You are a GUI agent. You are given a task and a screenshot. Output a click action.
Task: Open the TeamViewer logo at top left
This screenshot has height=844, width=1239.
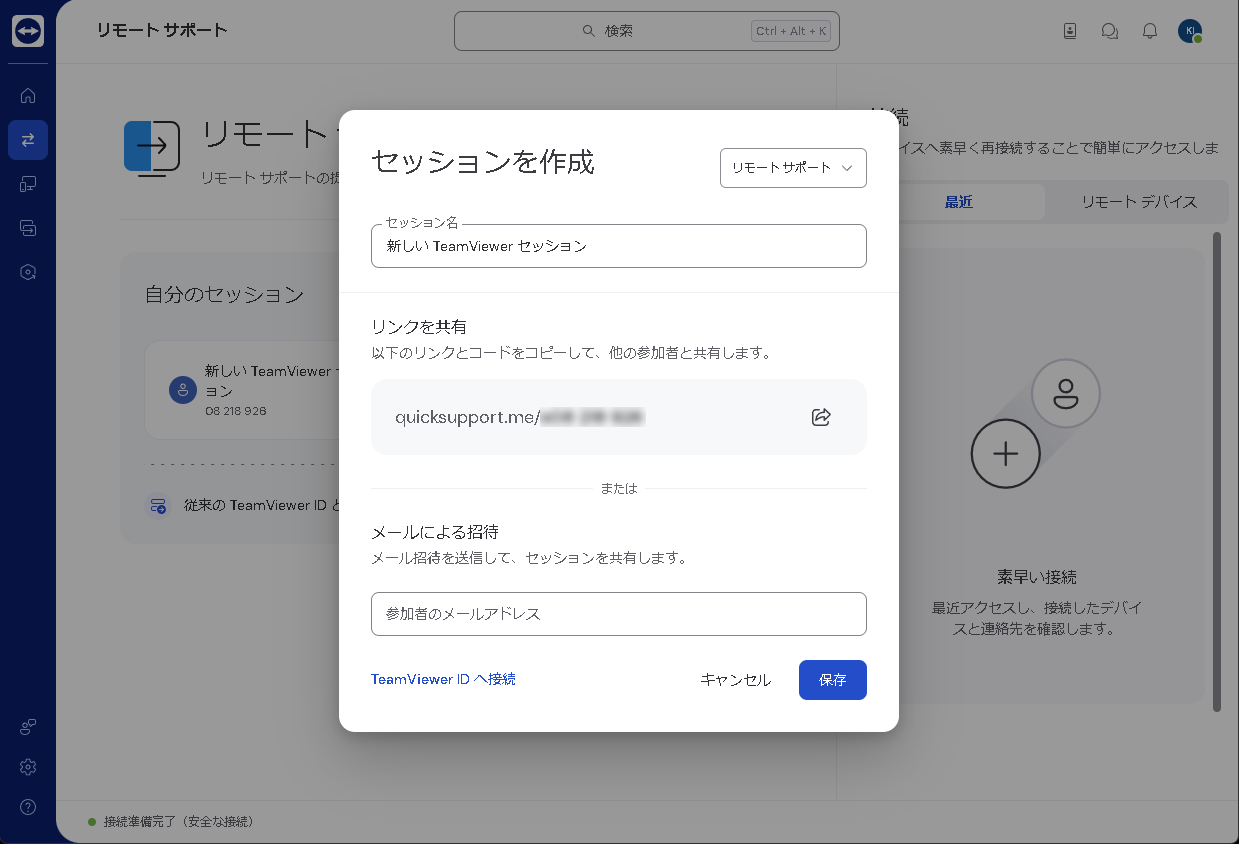[x=27, y=31]
